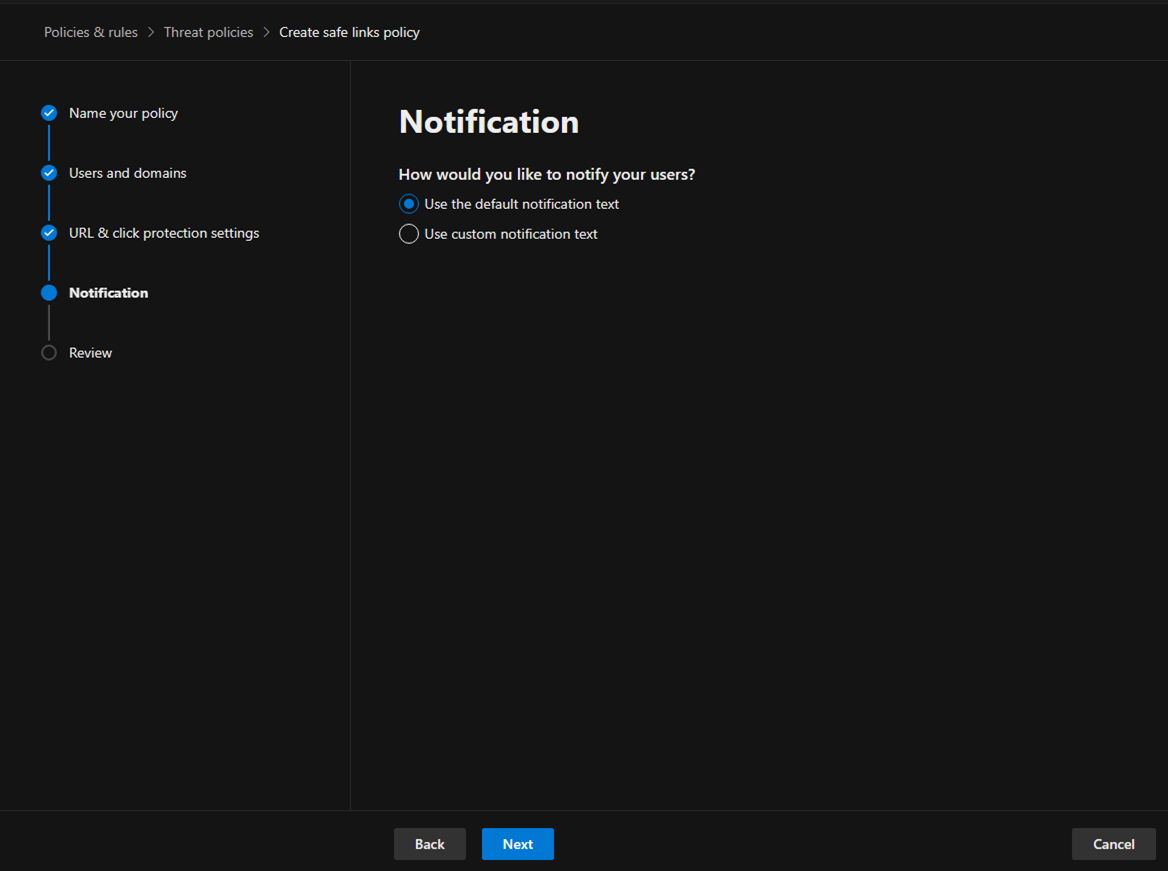The image size is (1168, 871).
Task: Click the empty circle icon beside Review step
Action: click(49, 353)
